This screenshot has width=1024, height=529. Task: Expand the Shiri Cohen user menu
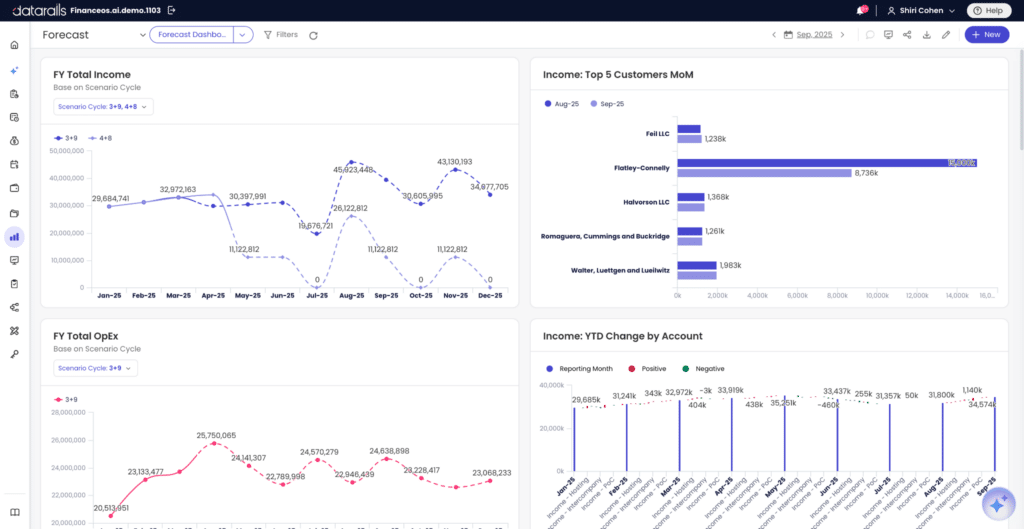[x=921, y=10]
